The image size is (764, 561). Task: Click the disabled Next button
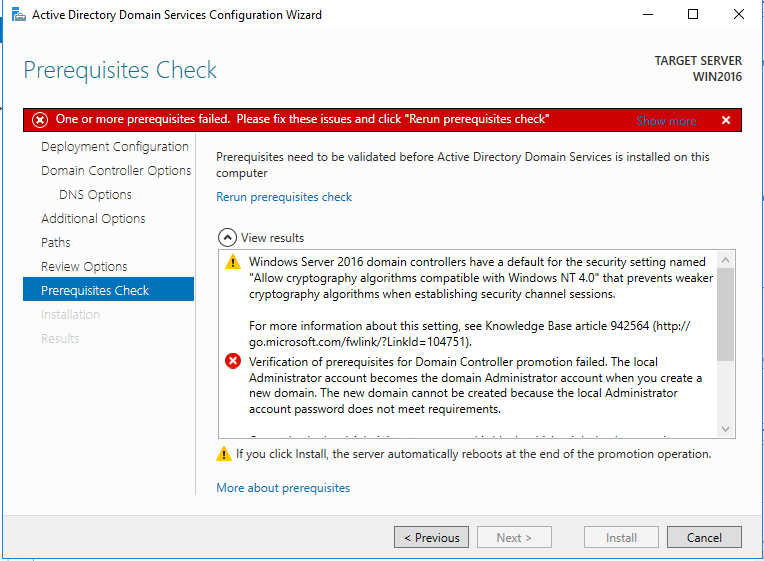(514, 537)
